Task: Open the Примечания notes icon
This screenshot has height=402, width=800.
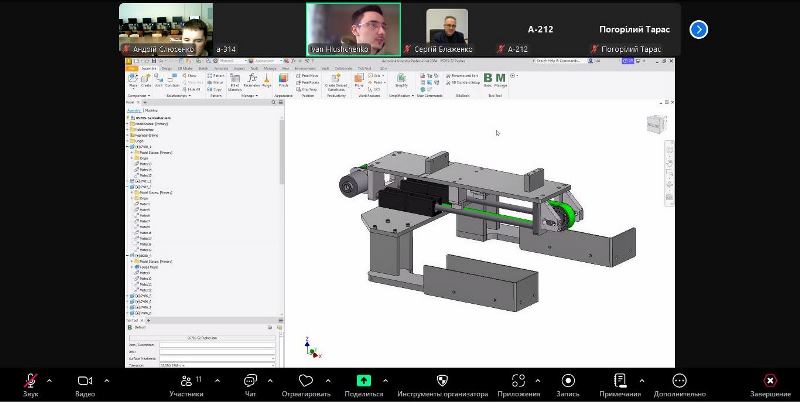Action: coord(621,381)
